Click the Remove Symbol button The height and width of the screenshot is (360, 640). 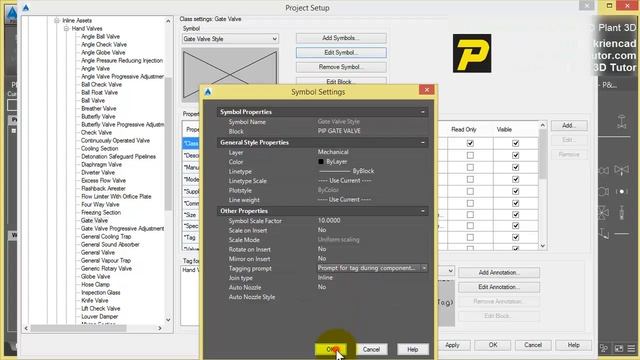341,67
